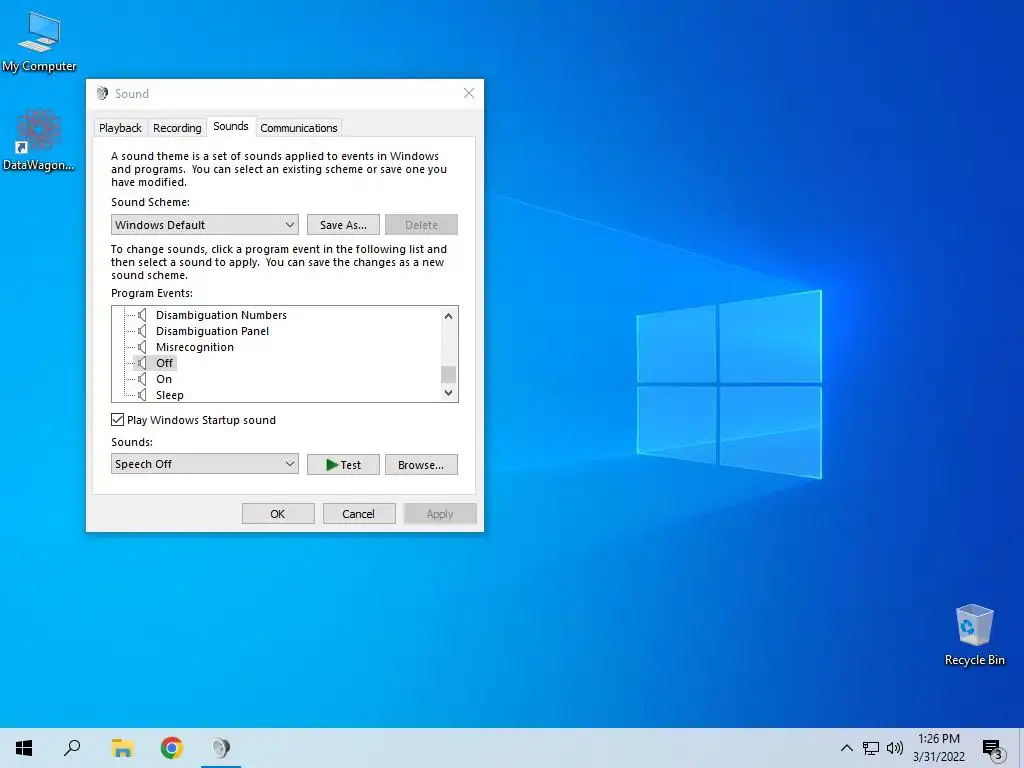The height and width of the screenshot is (768, 1024).
Task: Click the Sound dialog title icon
Action: pos(102,93)
